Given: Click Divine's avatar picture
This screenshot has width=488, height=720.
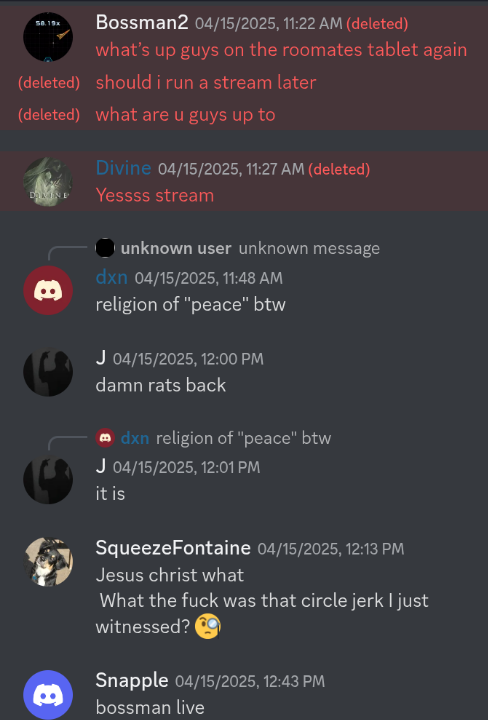Looking at the screenshot, I should 48,182.
